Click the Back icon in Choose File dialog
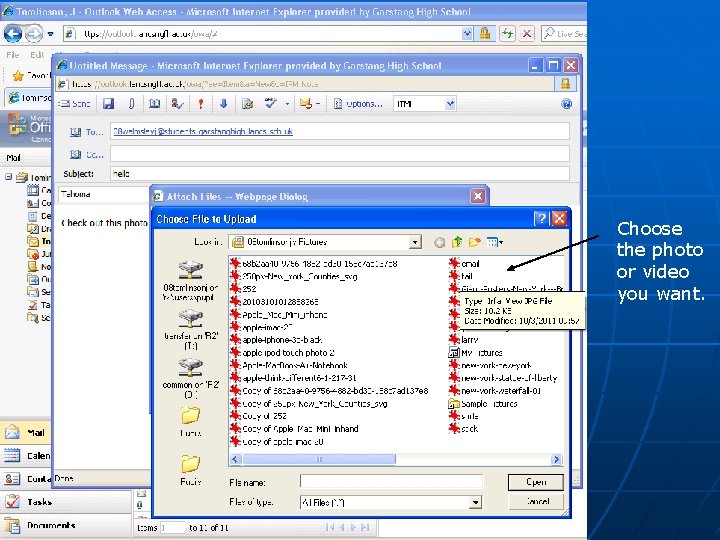The width and height of the screenshot is (720, 540). point(439,242)
